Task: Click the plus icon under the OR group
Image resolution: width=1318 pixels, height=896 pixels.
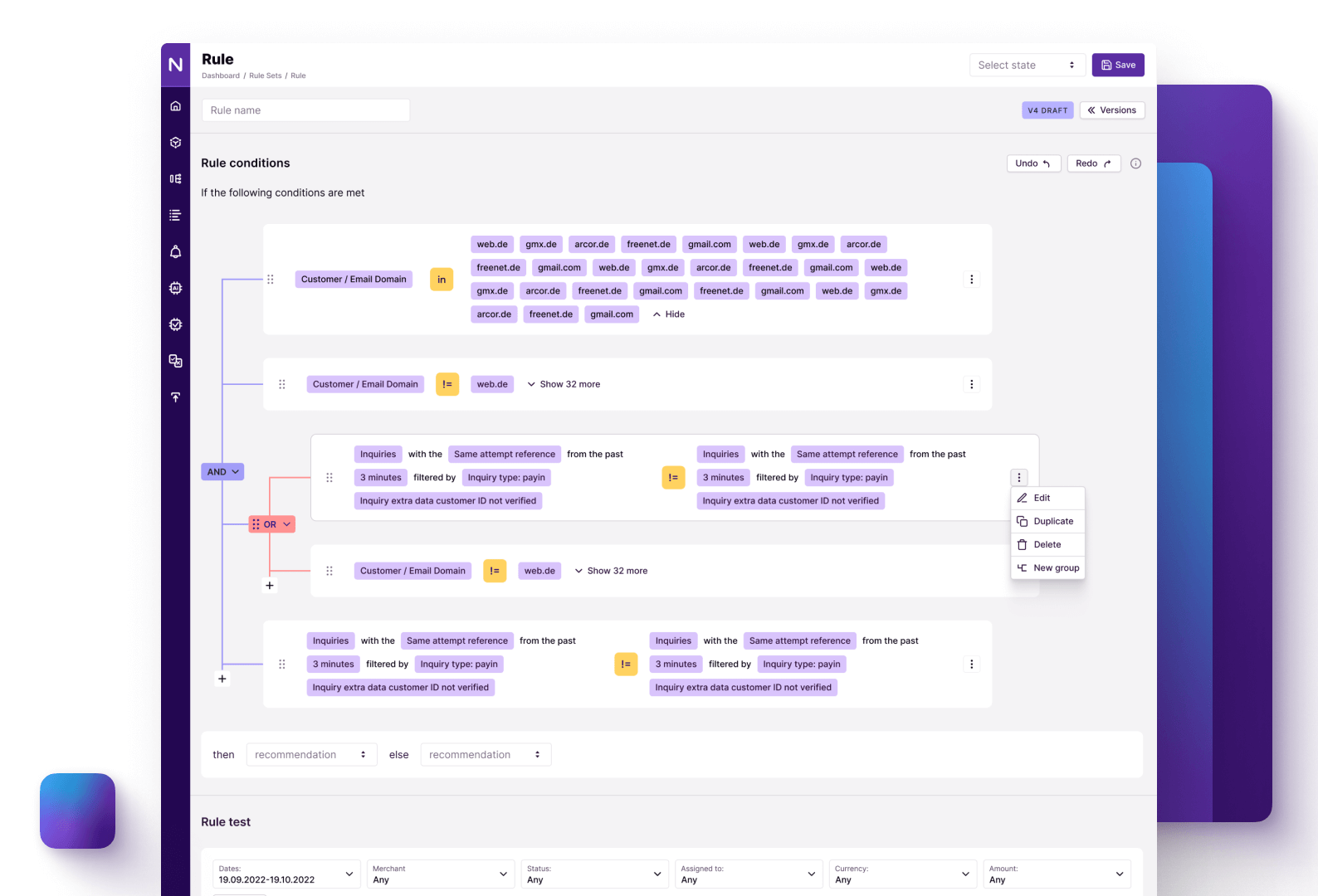Action: click(x=269, y=586)
